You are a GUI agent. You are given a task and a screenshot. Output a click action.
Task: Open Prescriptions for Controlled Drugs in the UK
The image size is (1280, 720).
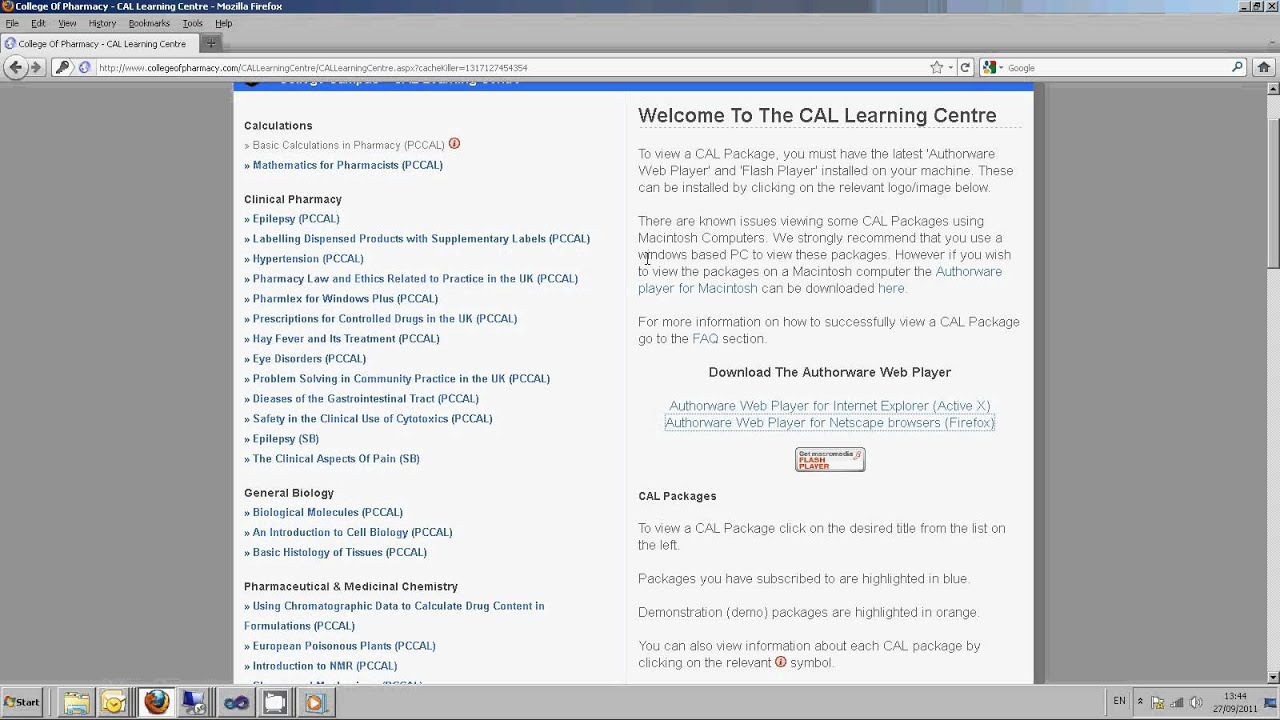385,318
